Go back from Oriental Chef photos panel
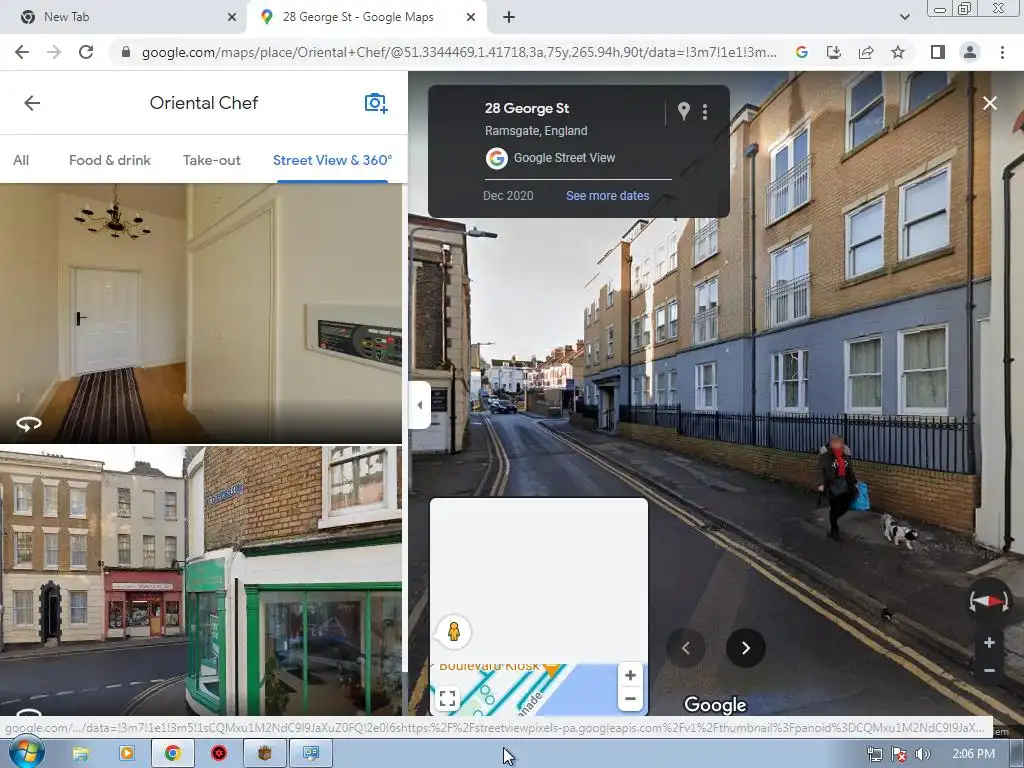Image resolution: width=1024 pixels, height=768 pixels. coord(32,103)
